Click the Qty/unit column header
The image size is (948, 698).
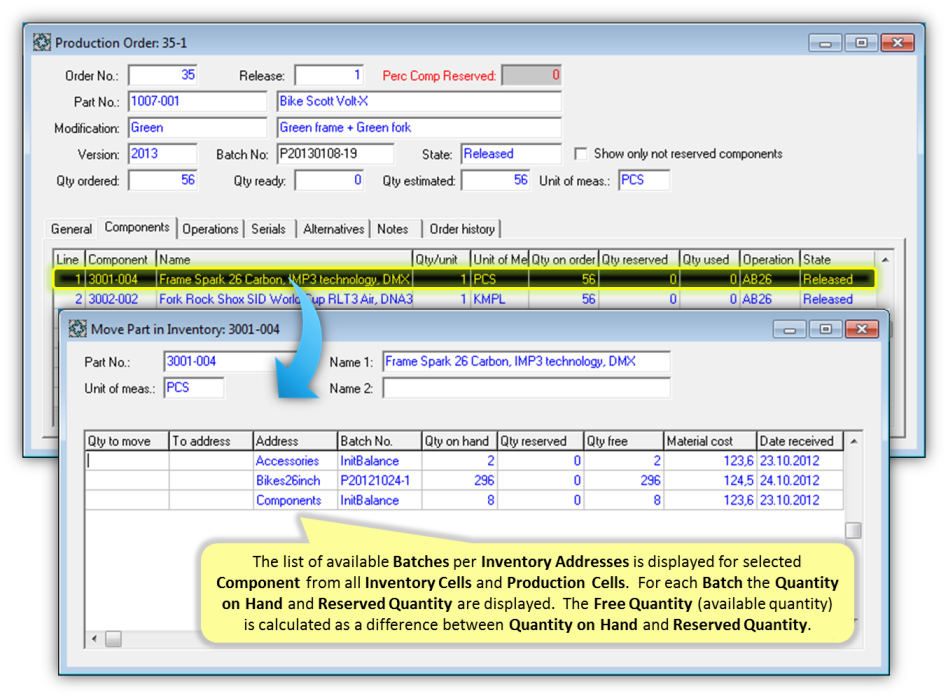(x=441, y=259)
